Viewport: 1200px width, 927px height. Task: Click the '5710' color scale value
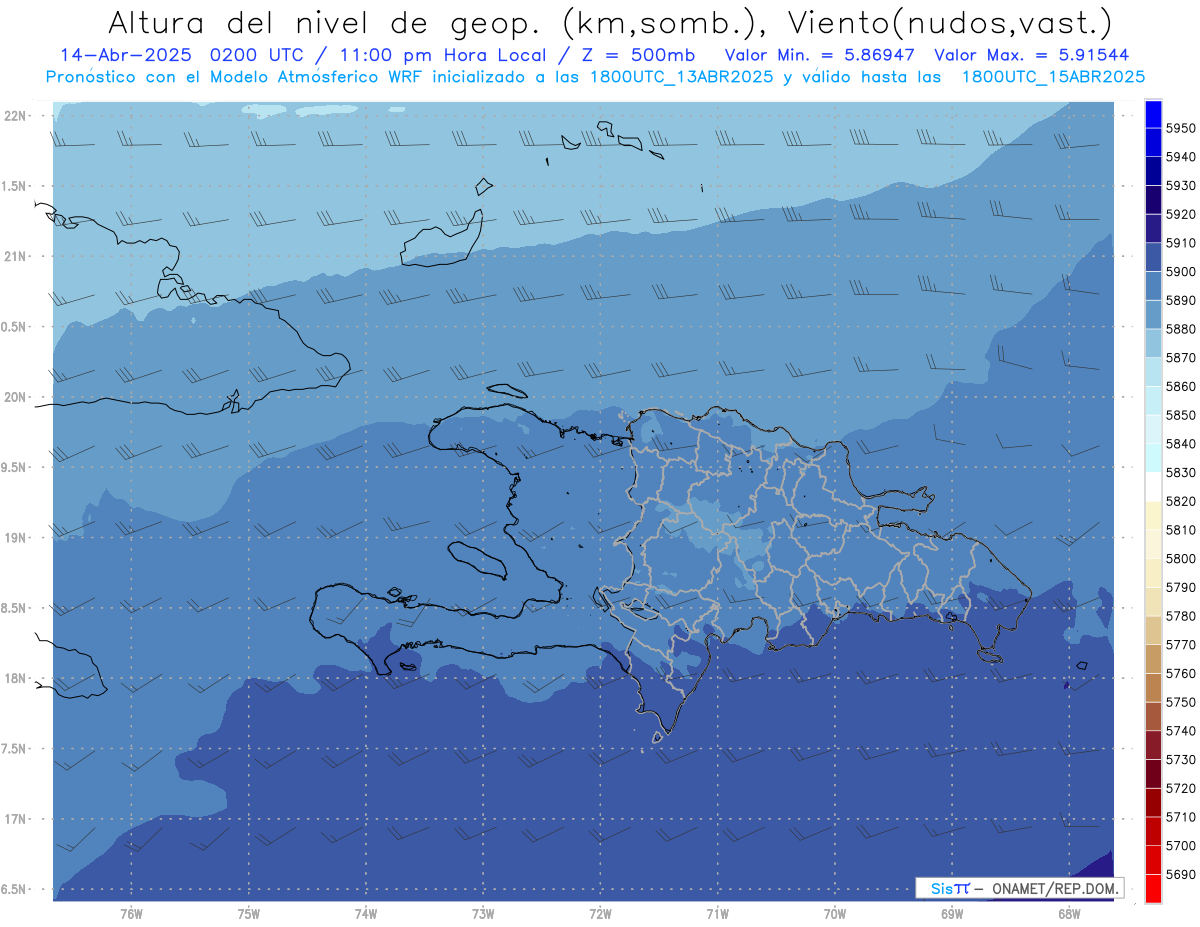click(x=1180, y=817)
